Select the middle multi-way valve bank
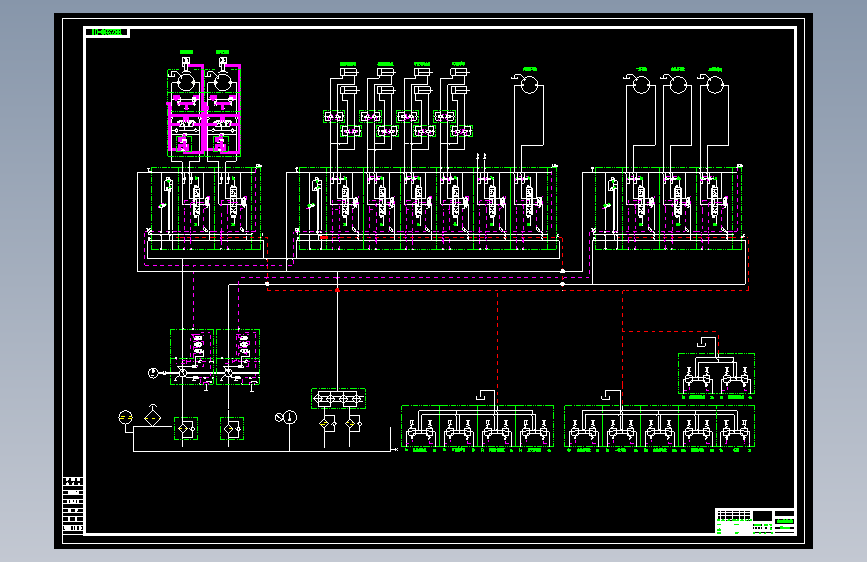 tap(427, 209)
